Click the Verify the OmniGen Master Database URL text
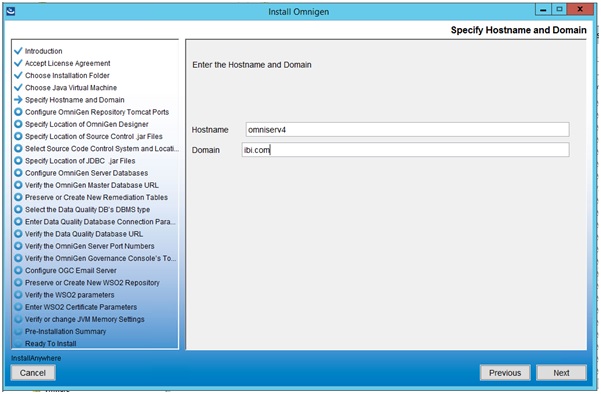Viewport: 601px width, 394px height. pyautogui.click(x=92, y=185)
